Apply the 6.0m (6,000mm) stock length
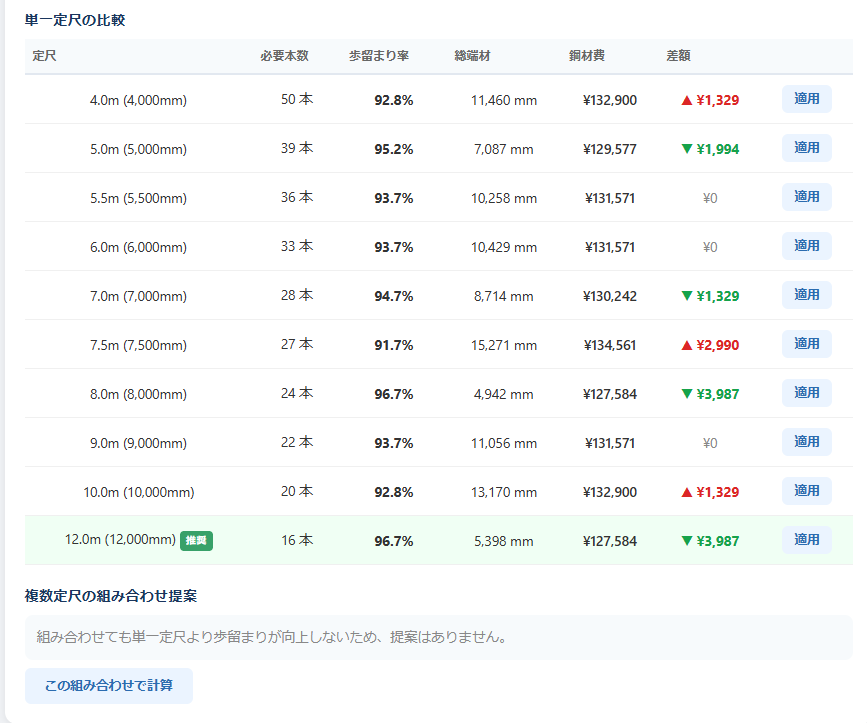 [x=806, y=246]
